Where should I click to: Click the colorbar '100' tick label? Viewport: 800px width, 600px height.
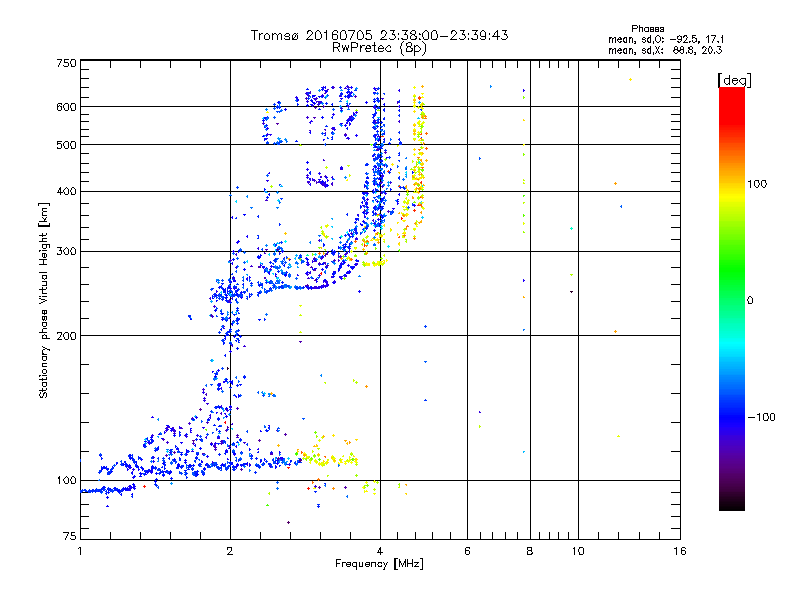point(757,184)
